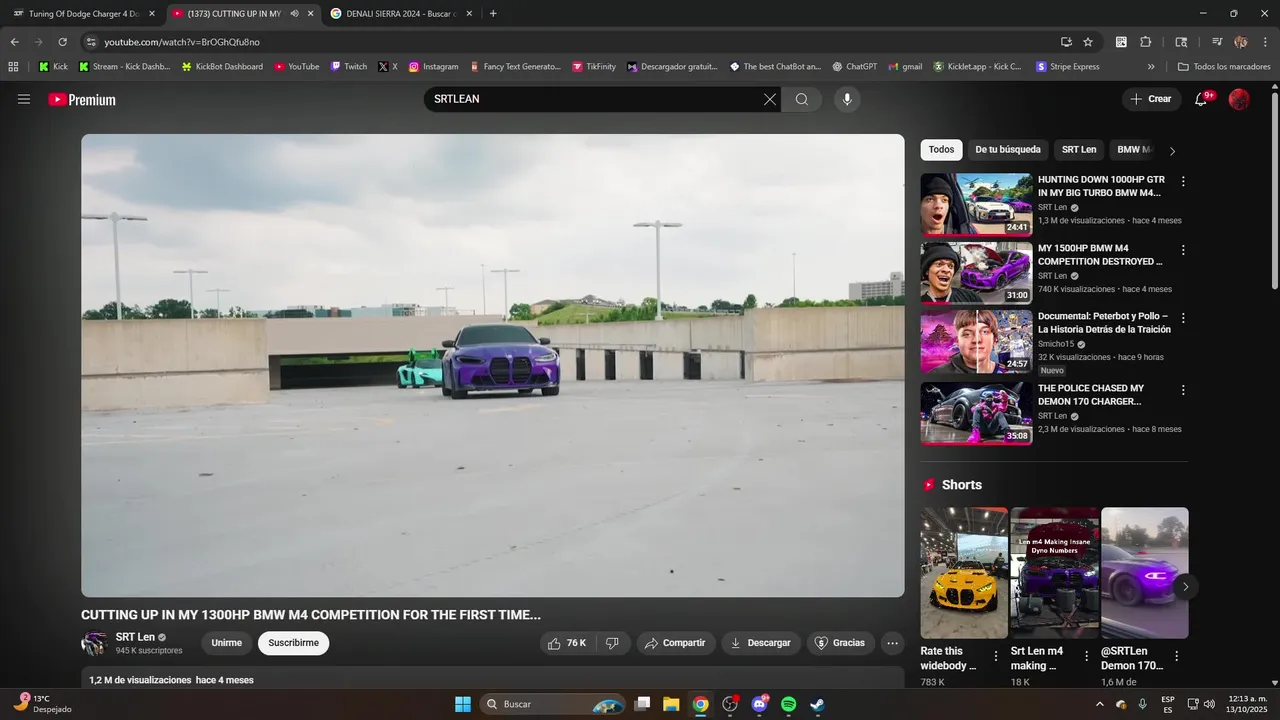Switch to Tuning Of Dodge Charger tab

pyautogui.click(x=84, y=14)
